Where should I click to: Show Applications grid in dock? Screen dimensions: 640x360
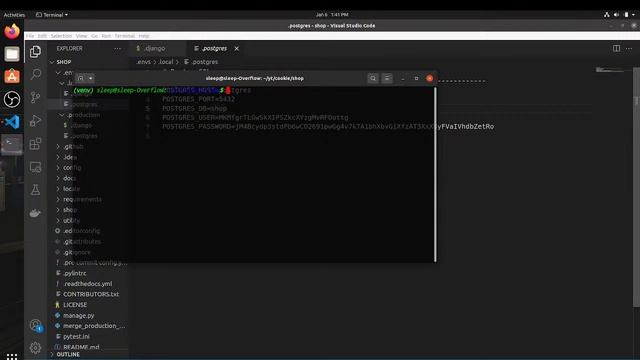pyautogui.click(x=12, y=356)
